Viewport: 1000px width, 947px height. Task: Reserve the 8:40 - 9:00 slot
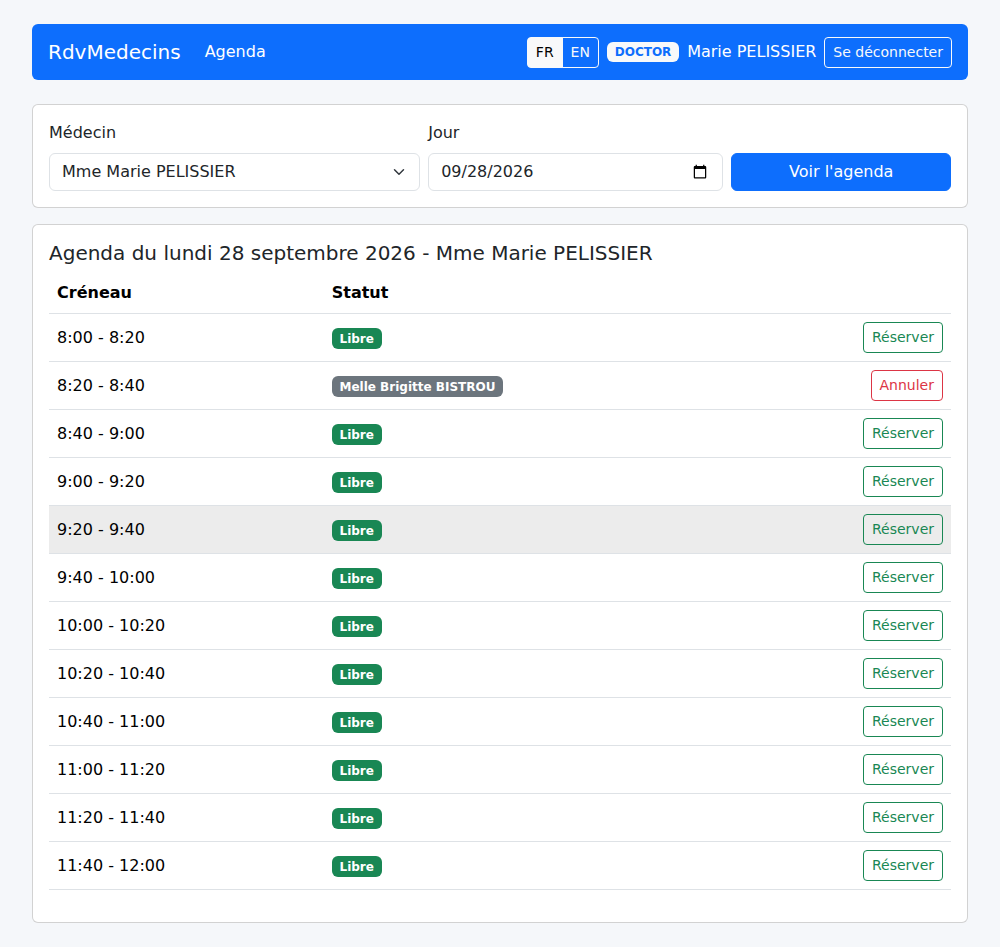point(902,434)
